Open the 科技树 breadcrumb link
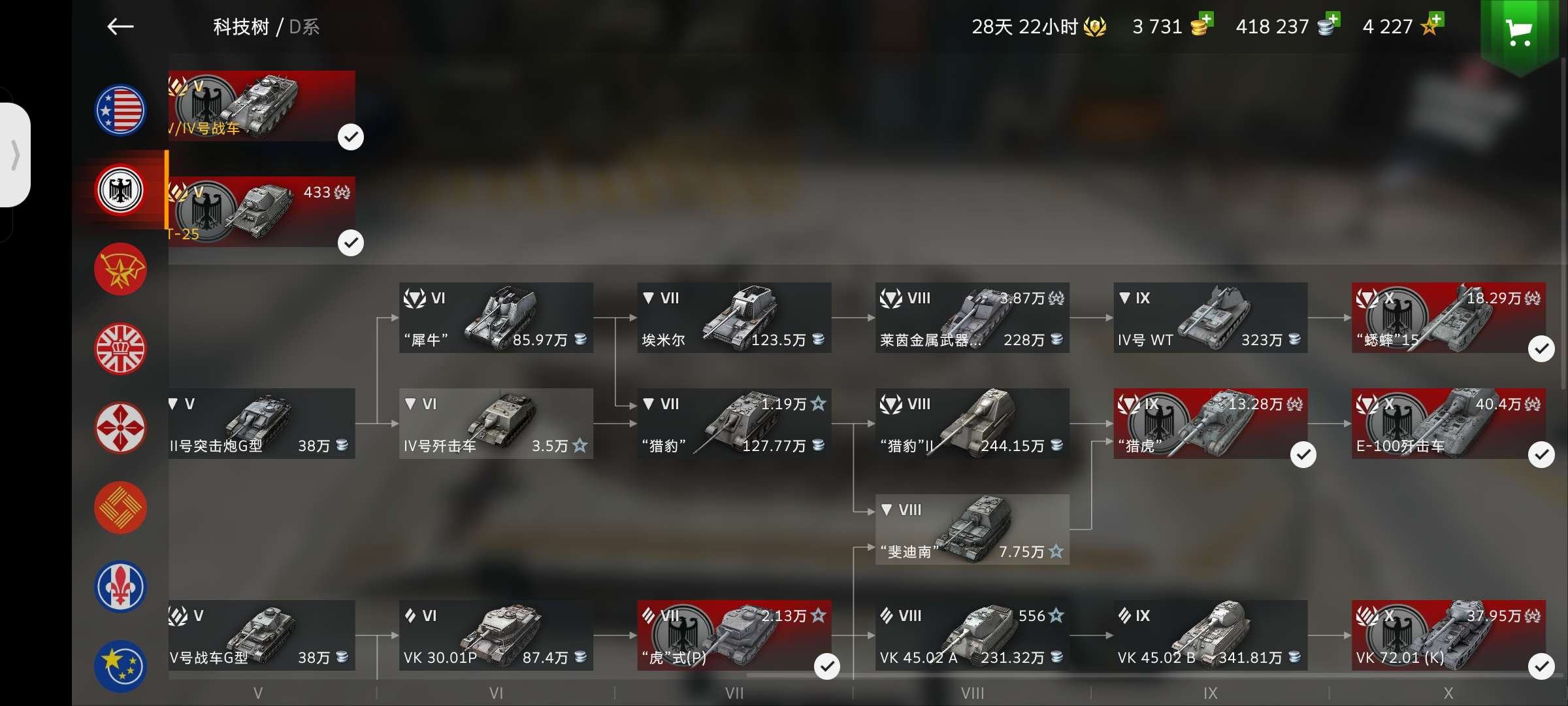Screen dimensions: 1568x706 tap(241, 27)
